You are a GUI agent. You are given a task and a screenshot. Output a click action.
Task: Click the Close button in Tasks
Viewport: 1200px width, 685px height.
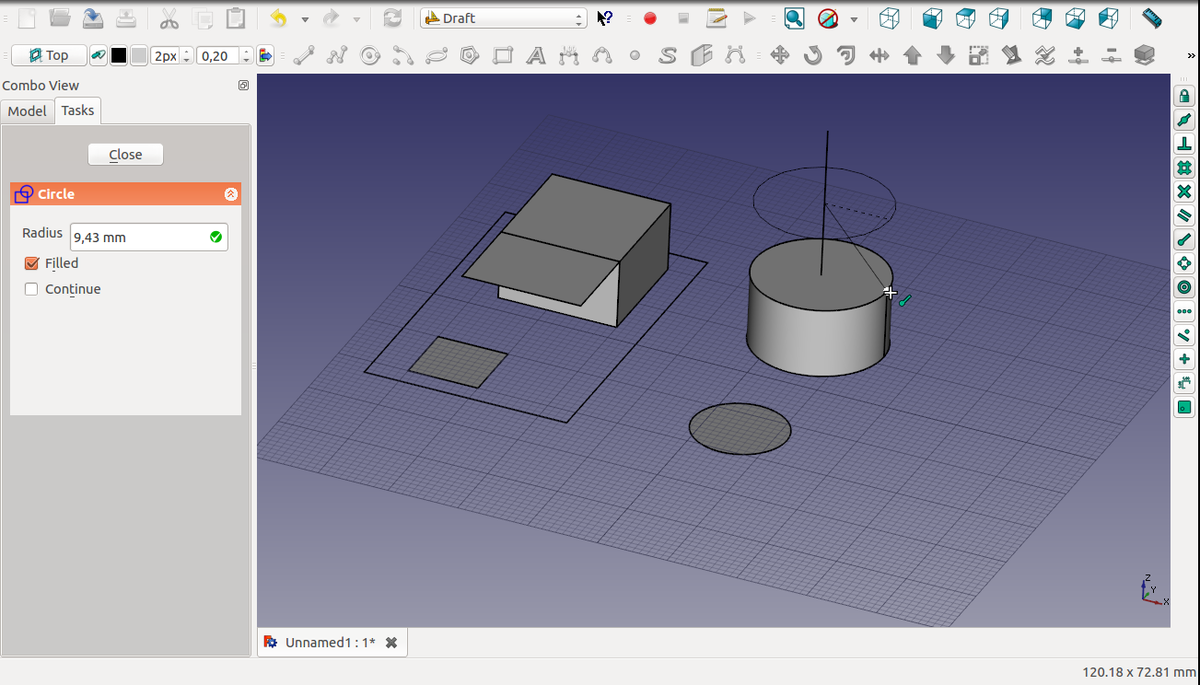125,154
